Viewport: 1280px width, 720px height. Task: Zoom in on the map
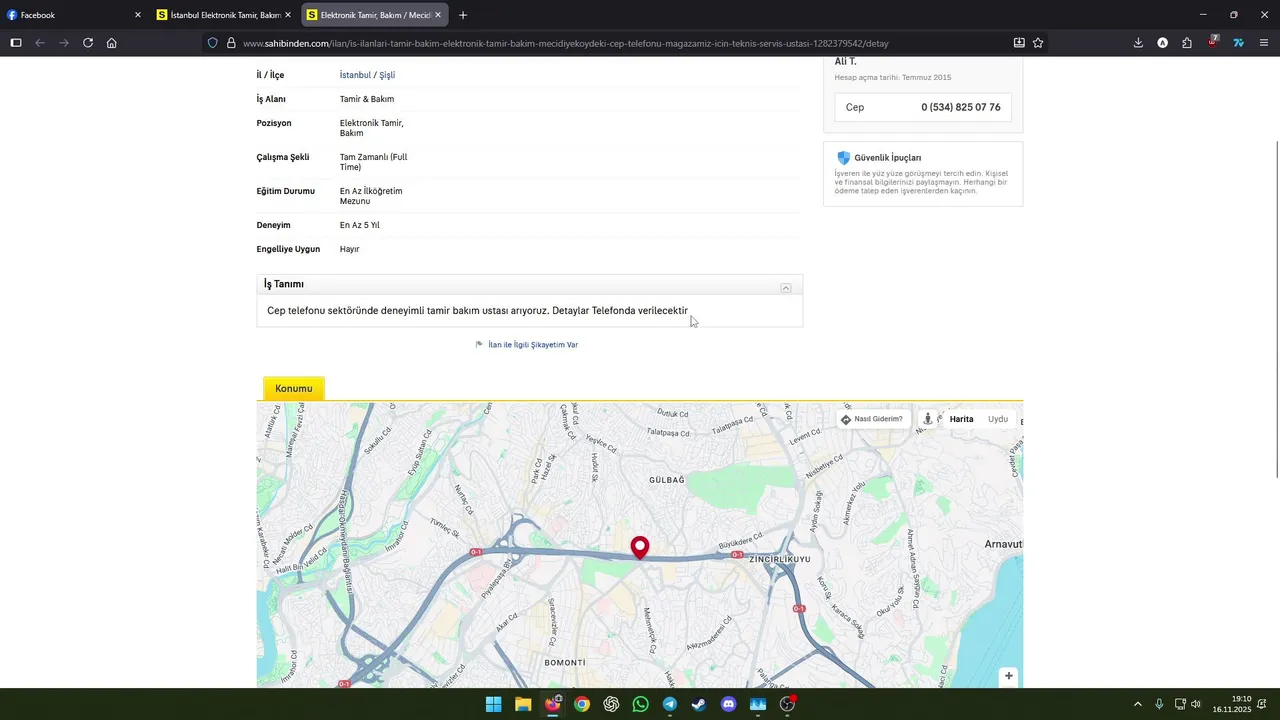click(1009, 676)
